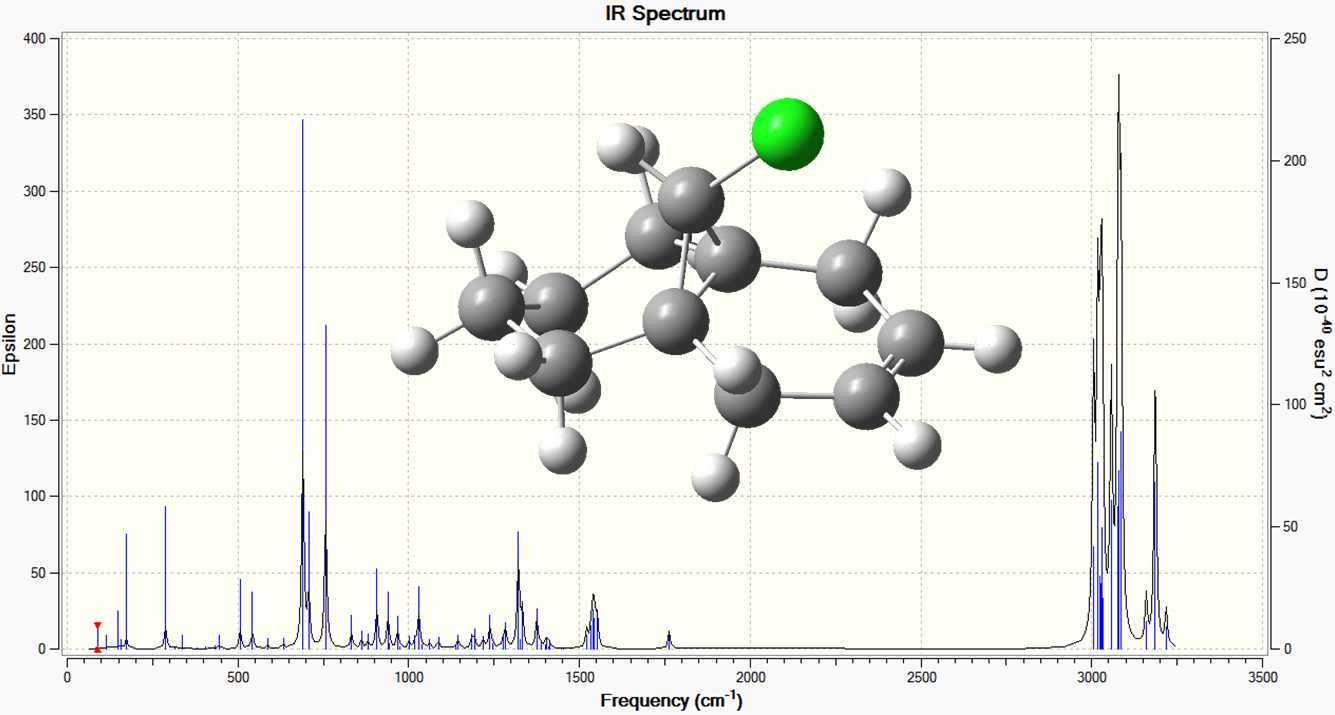The height and width of the screenshot is (715, 1335).
Task: Click the 3500 tick label on frequency axis
Action: pos(1263,676)
